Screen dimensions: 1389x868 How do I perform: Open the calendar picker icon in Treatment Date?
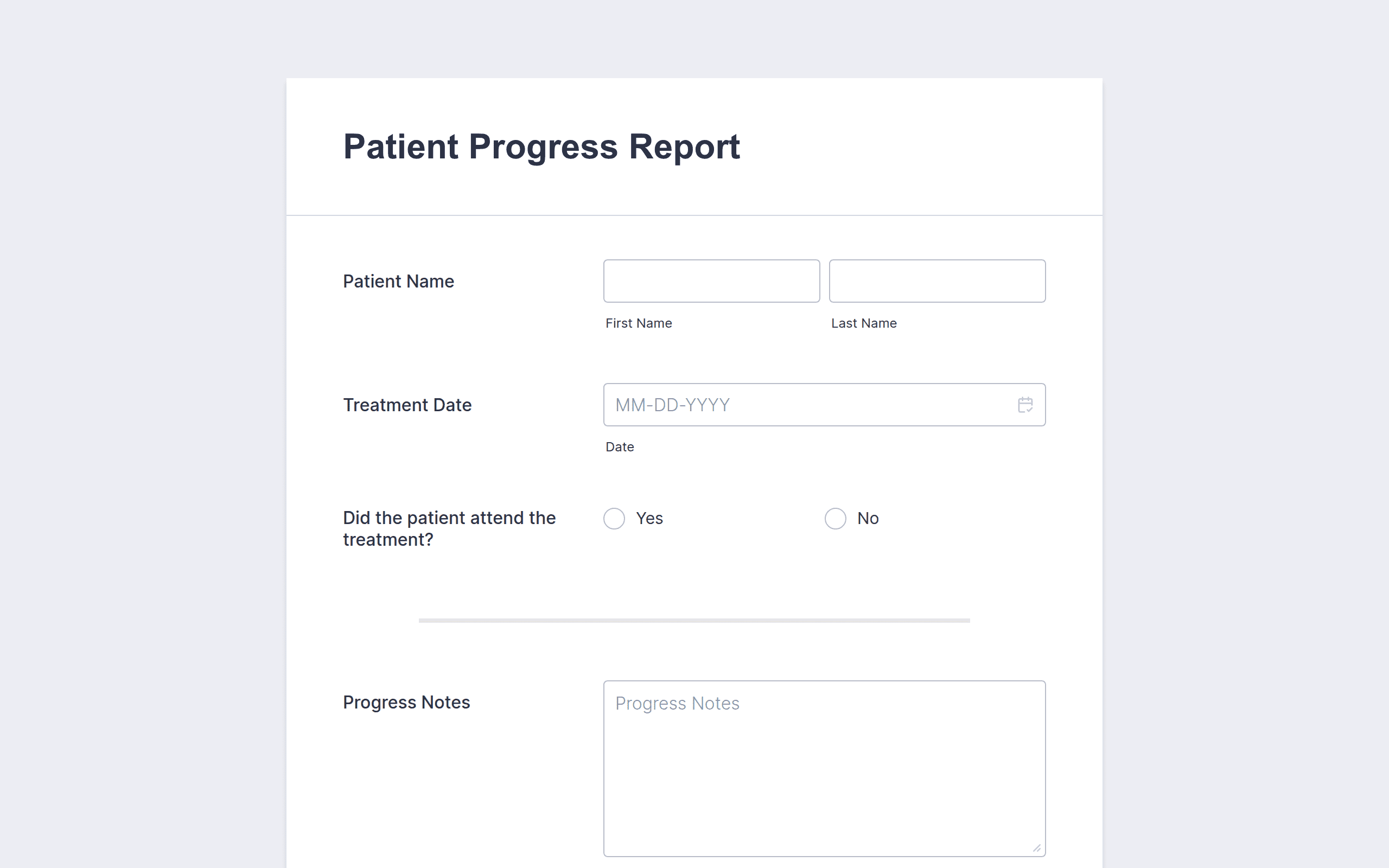(1025, 405)
